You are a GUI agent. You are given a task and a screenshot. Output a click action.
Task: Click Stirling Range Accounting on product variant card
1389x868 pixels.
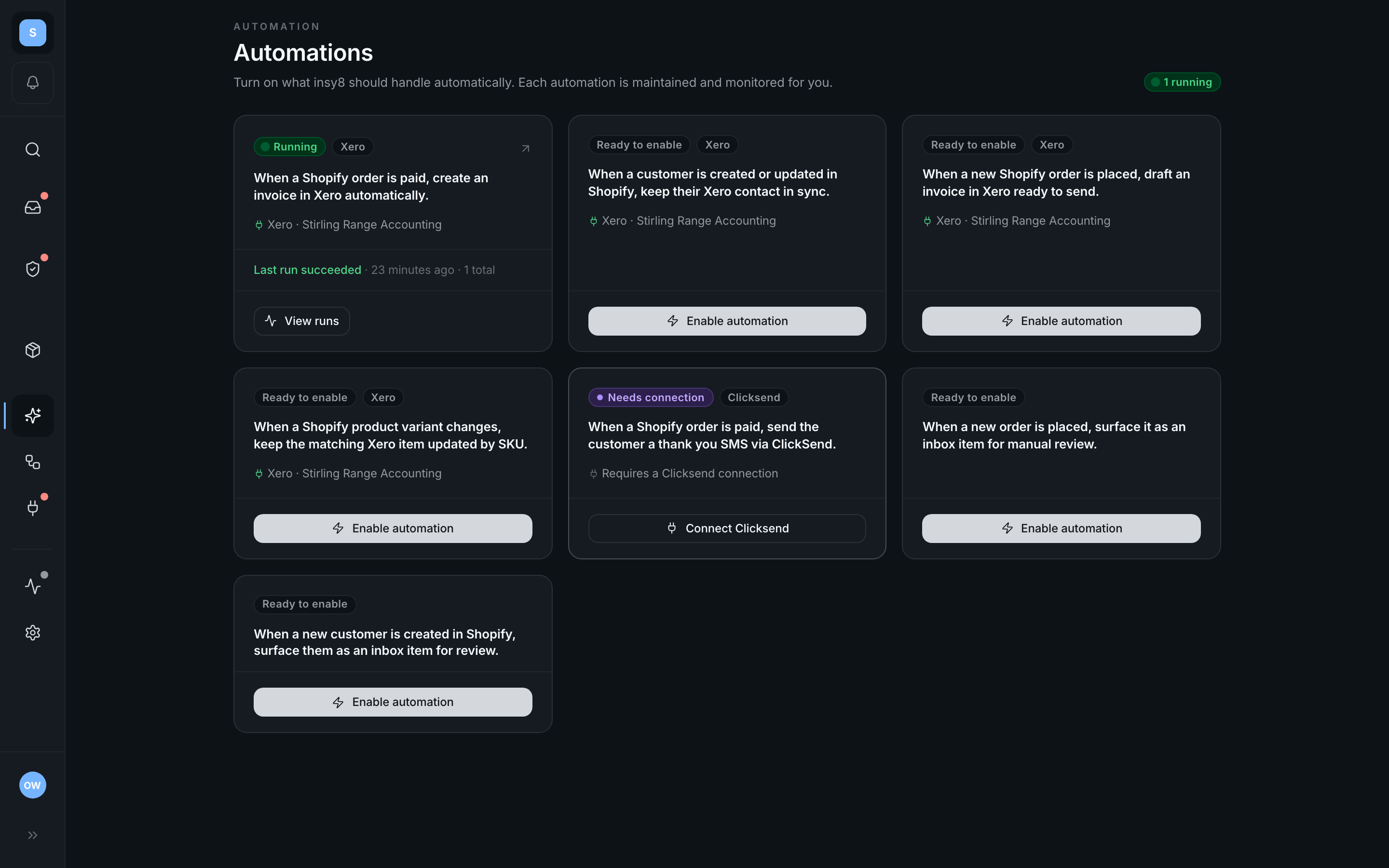click(x=371, y=474)
